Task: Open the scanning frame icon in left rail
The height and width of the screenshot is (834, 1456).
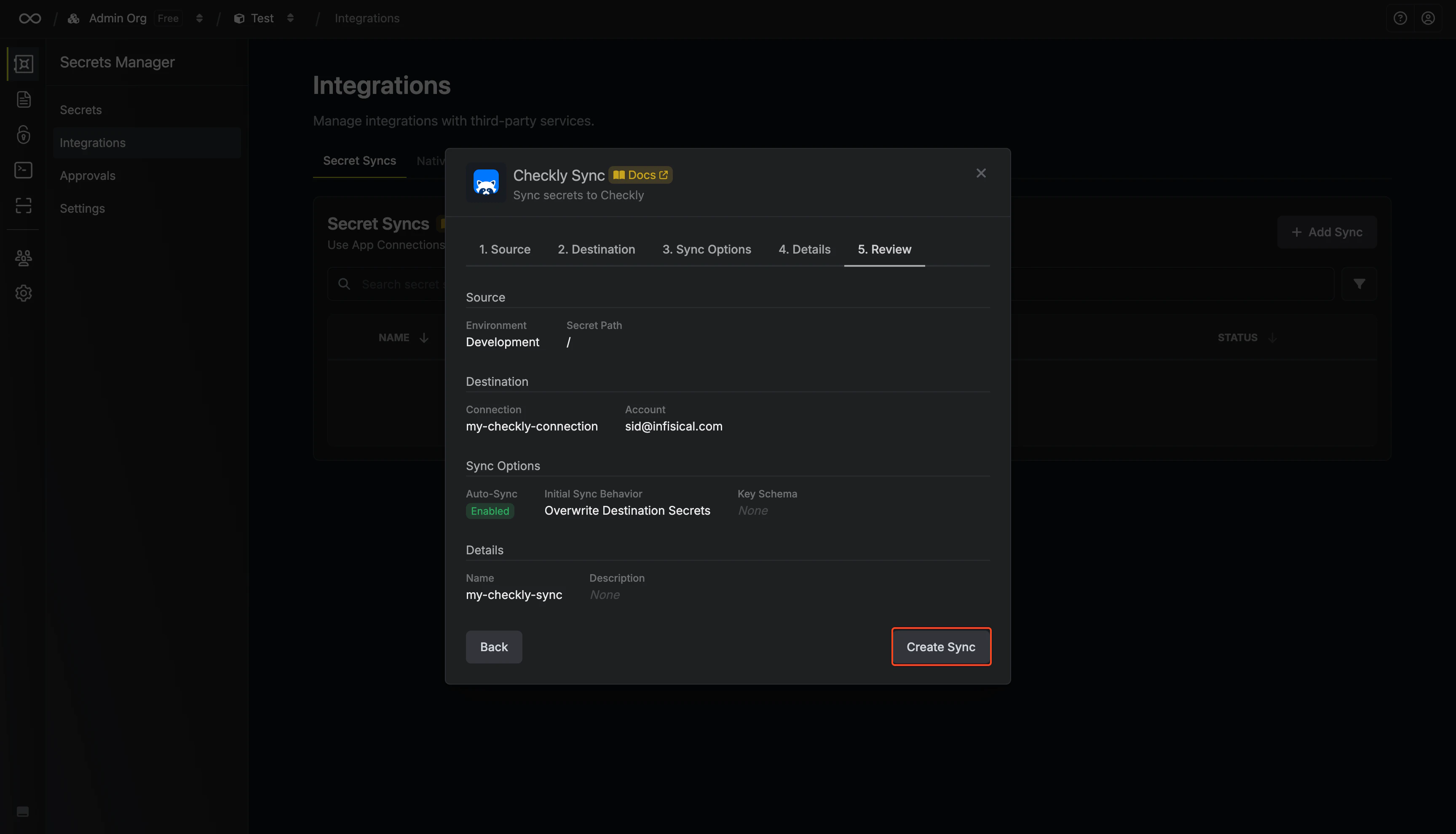Action: [24, 206]
